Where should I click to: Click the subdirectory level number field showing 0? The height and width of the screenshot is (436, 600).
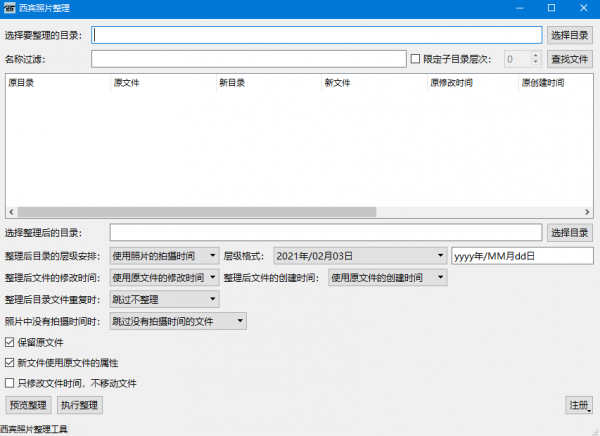pos(518,59)
